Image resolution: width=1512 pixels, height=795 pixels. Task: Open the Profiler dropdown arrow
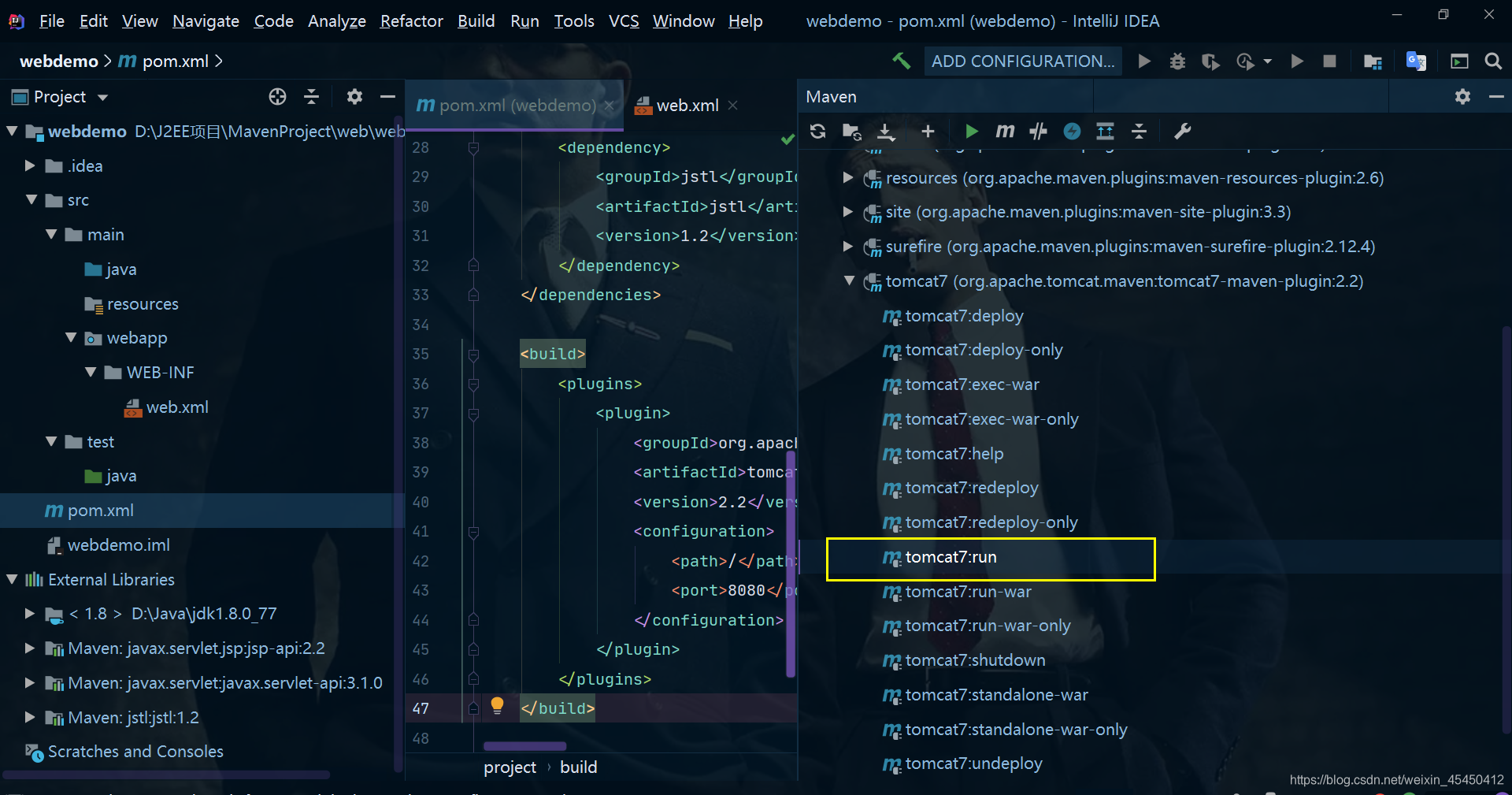pos(1267,61)
